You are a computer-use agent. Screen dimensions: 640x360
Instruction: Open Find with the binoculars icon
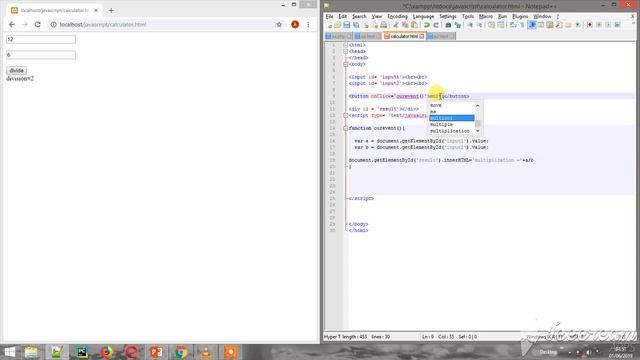(449, 25)
